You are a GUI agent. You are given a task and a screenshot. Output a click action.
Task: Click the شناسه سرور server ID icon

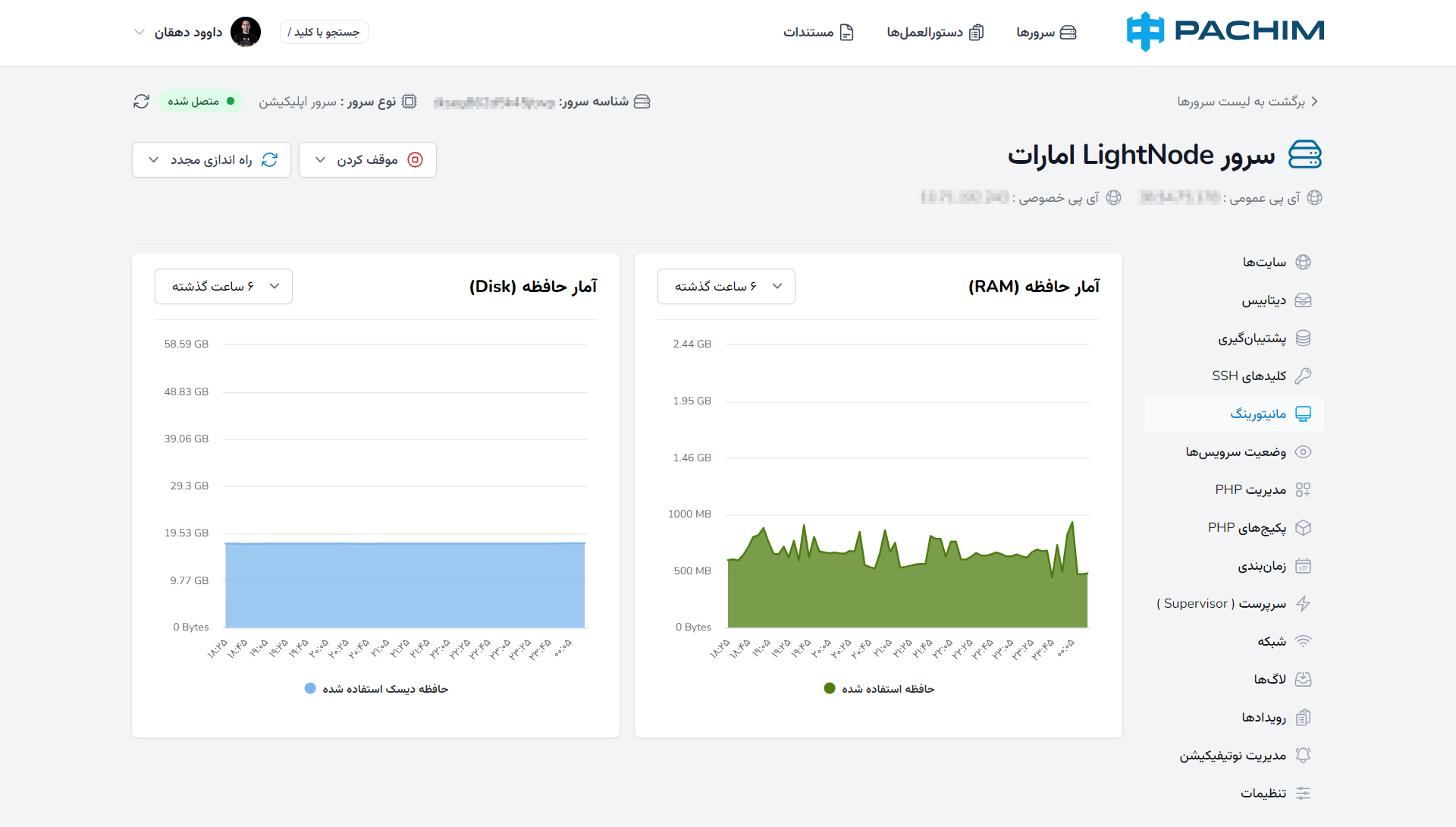[x=642, y=102]
